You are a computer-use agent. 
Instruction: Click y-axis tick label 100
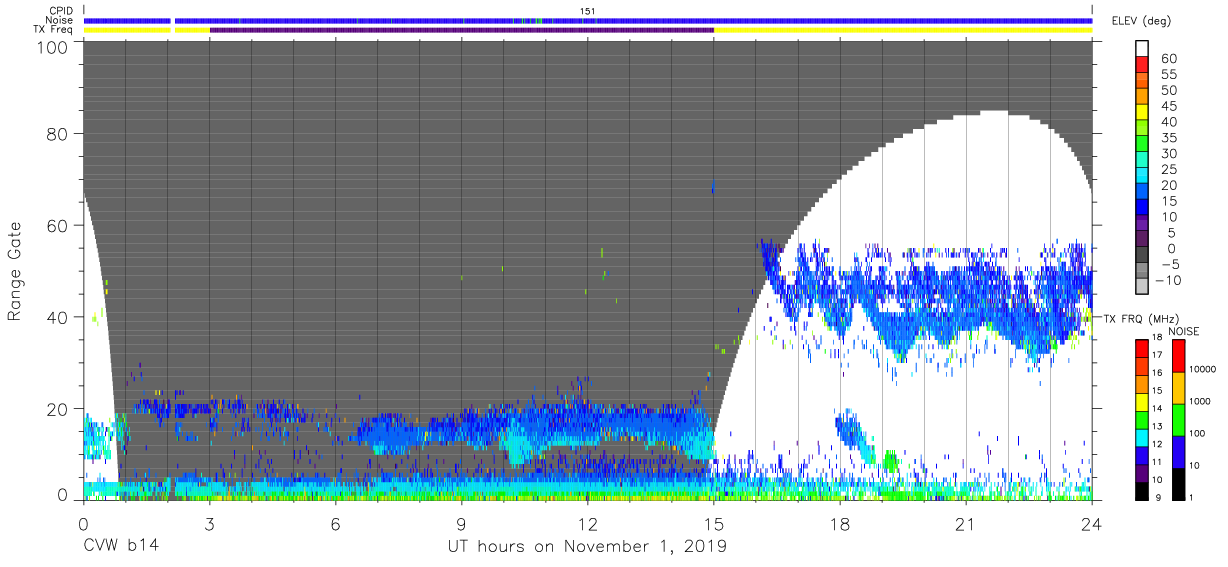54,47
